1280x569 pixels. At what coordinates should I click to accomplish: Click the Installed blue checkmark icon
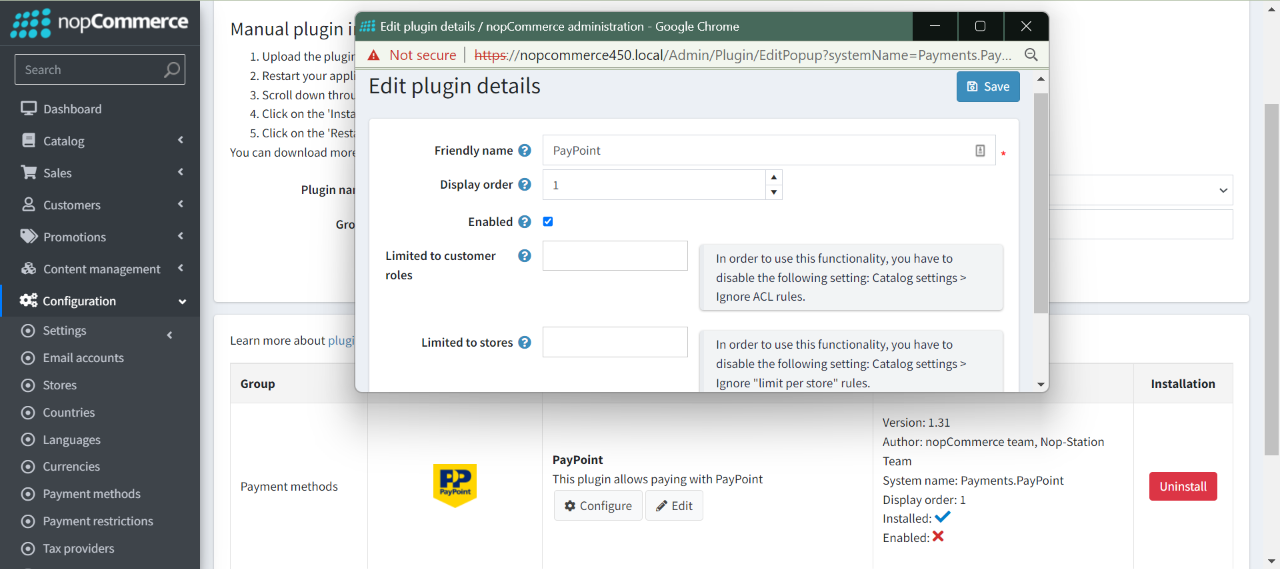(942, 518)
